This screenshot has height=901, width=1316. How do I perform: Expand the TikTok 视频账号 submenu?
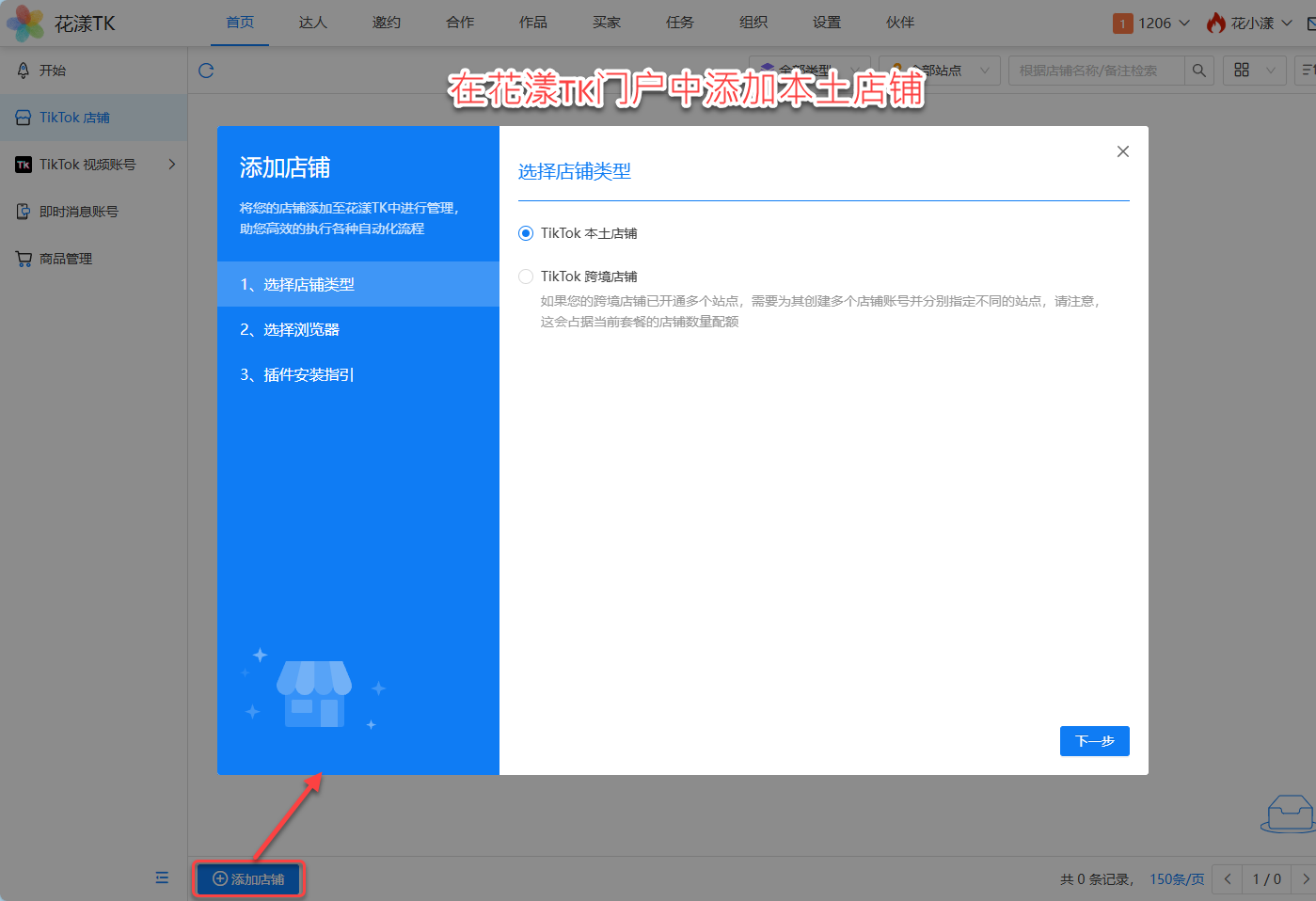click(x=172, y=165)
